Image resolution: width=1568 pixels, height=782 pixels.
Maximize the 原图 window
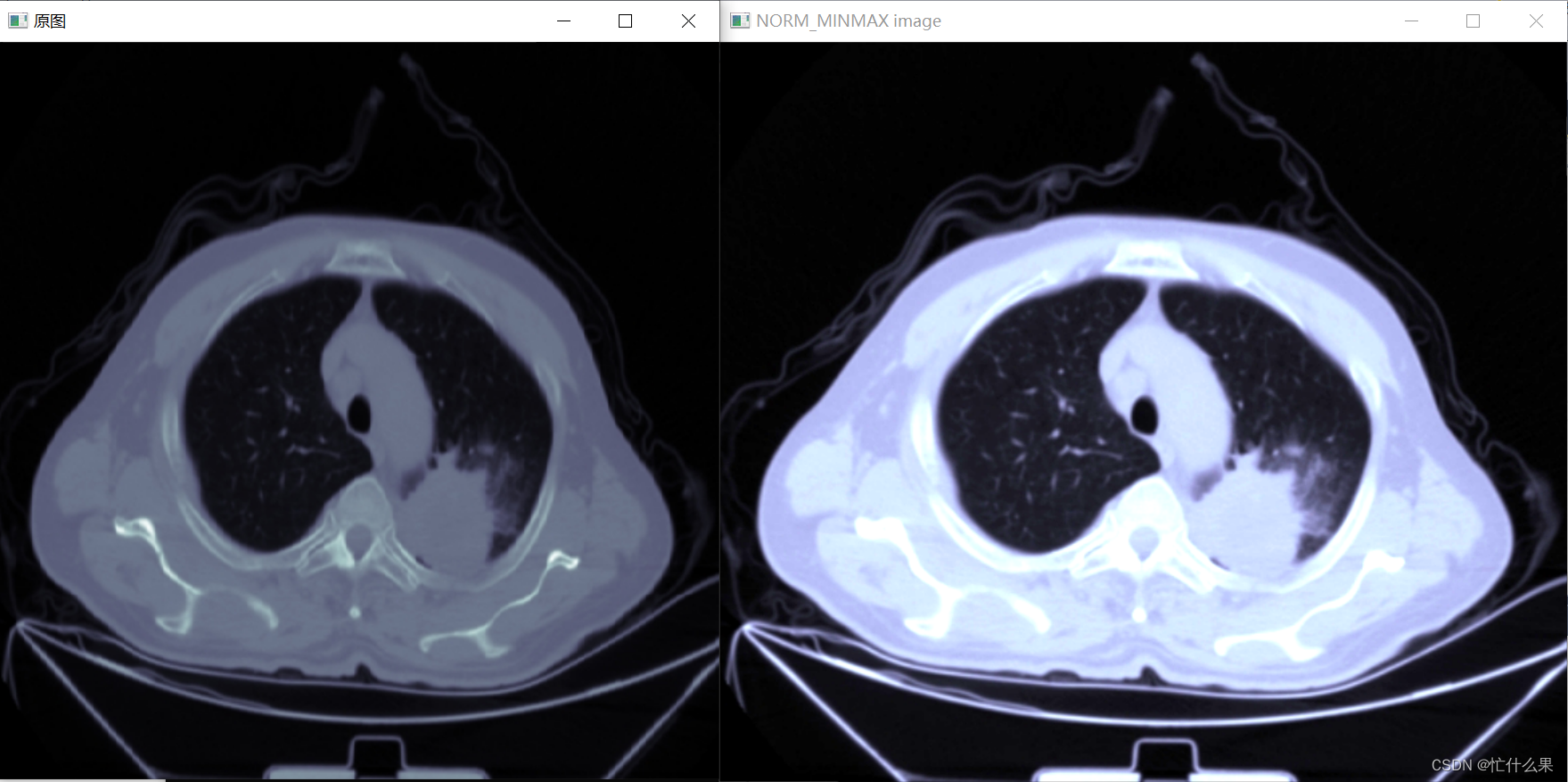tap(626, 21)
